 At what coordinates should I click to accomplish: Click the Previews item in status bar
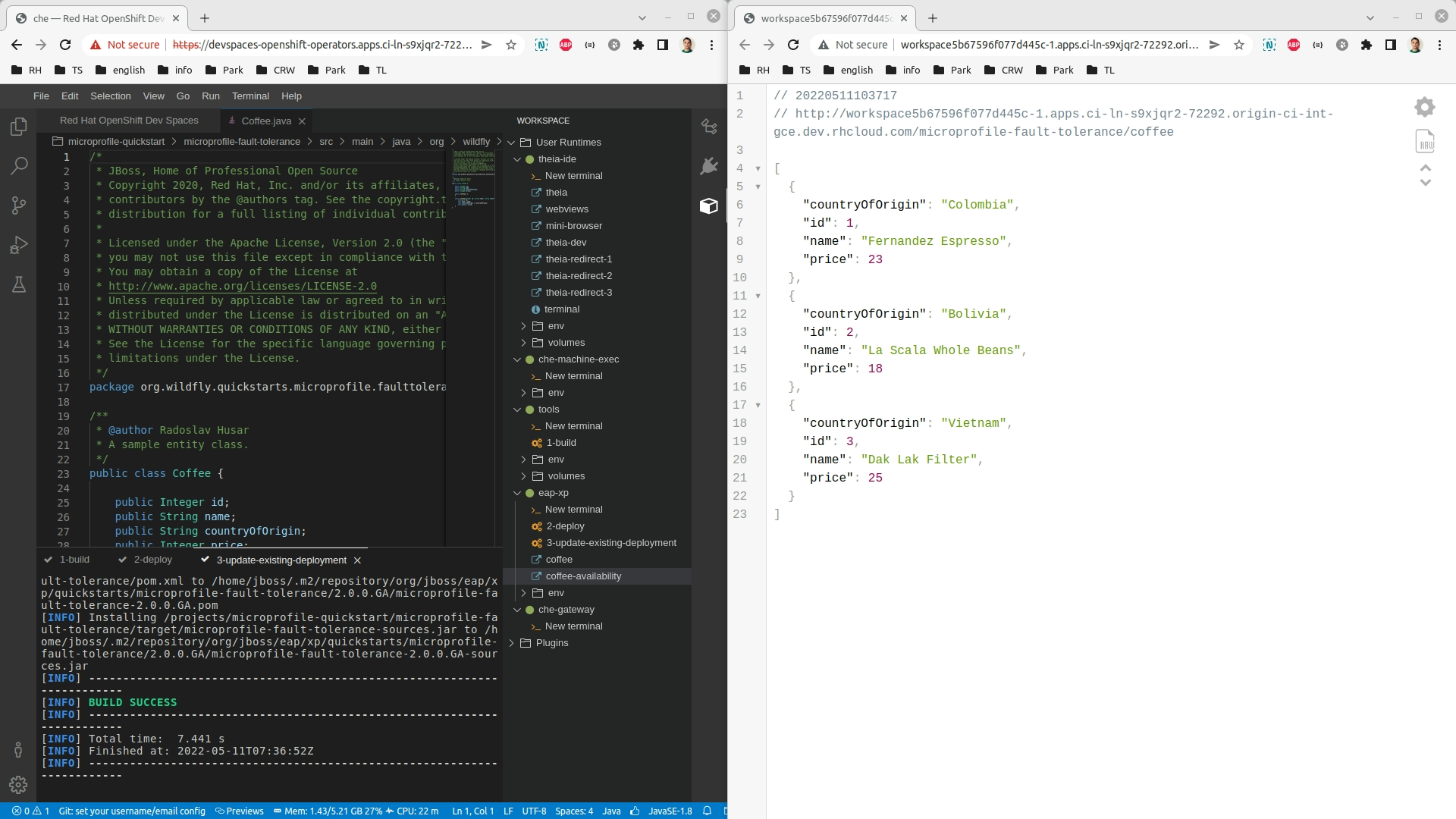pyautogui.click(x=240, y=811)
